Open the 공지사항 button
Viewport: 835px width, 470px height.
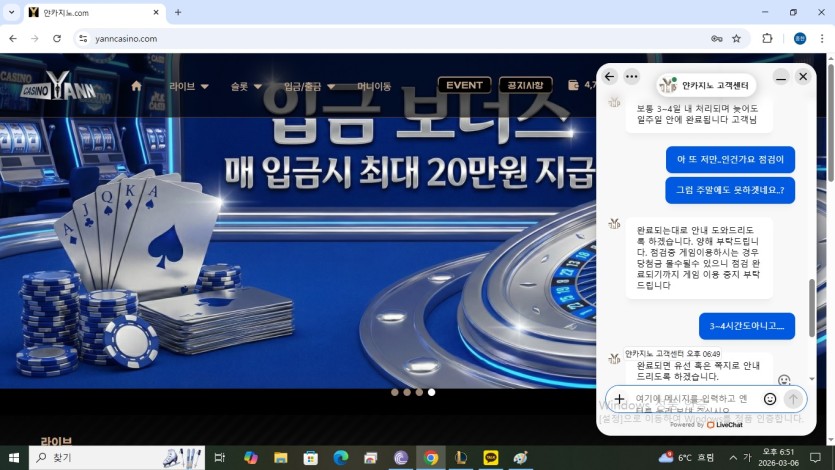[526, 85]
